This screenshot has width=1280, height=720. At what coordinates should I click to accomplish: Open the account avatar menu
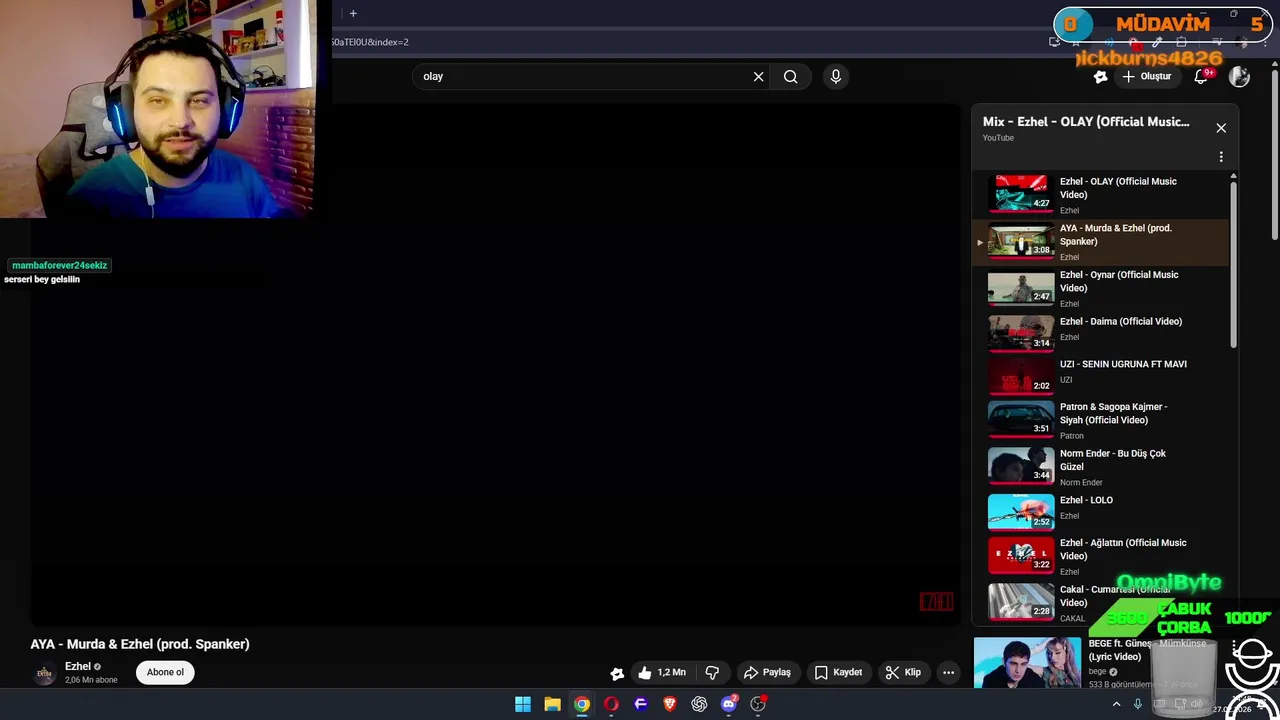[1240, 76]
